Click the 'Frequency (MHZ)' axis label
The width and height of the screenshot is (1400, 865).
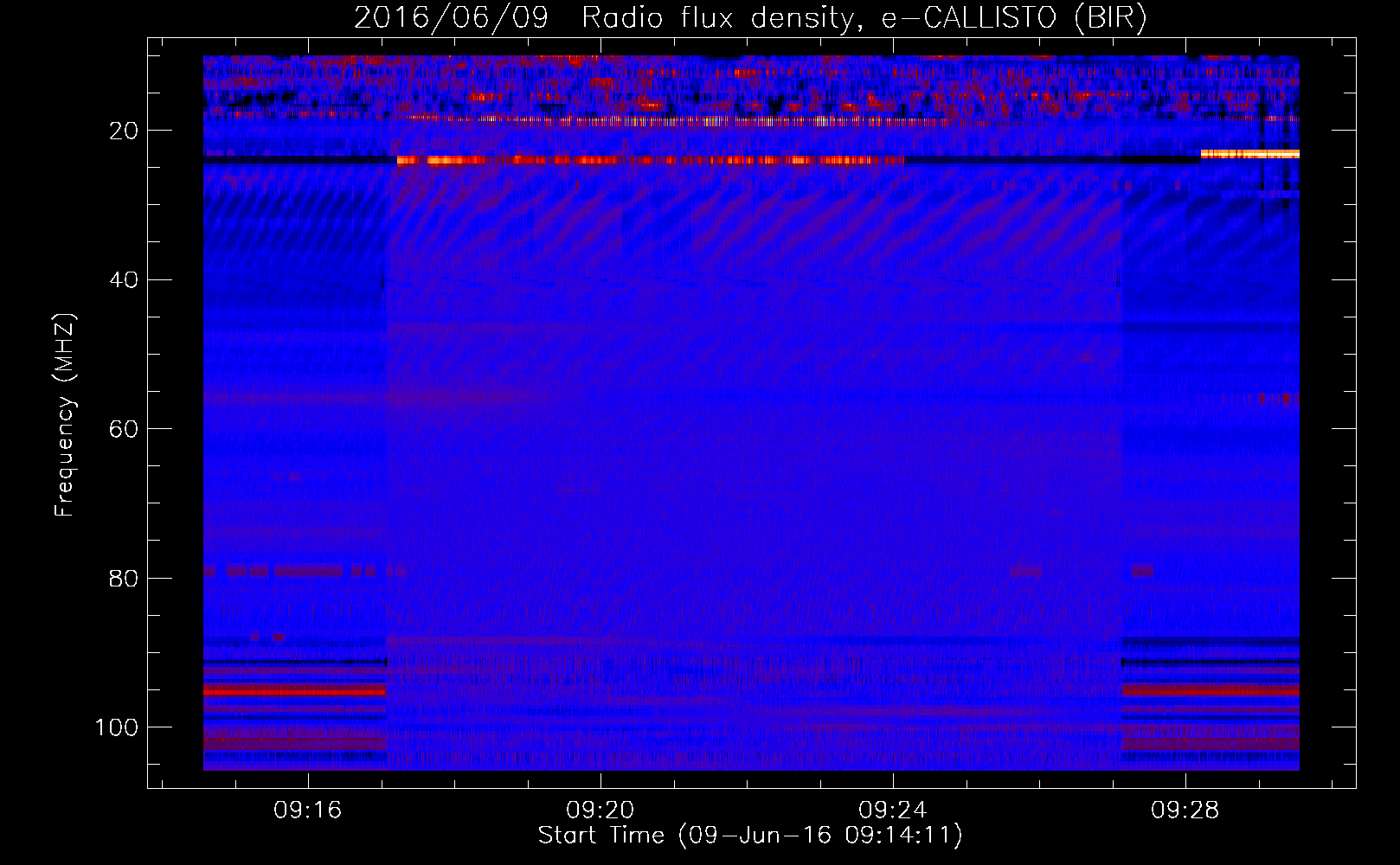[x=65, y=414]
